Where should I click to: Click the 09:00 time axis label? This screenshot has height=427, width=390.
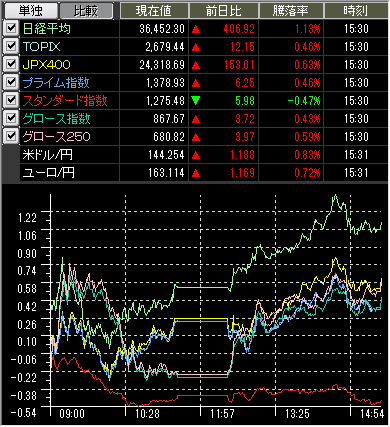pyautogui.click(x=72, y=414)
